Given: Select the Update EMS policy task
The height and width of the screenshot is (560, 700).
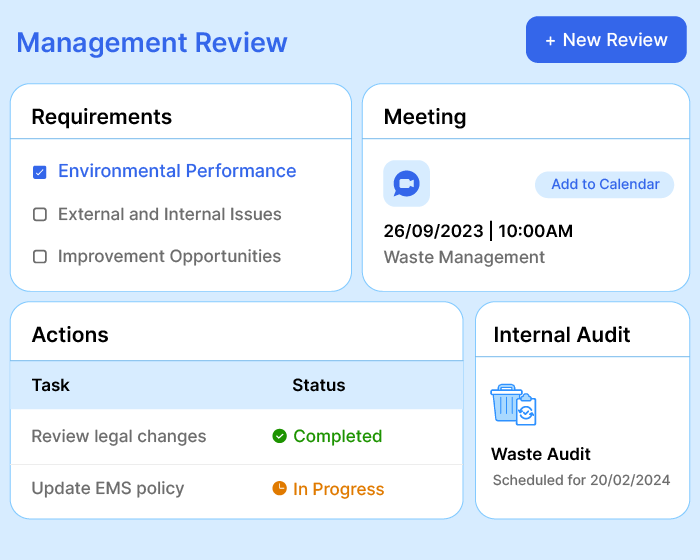Looking at the screenshot, I should [x=108, y=488].
